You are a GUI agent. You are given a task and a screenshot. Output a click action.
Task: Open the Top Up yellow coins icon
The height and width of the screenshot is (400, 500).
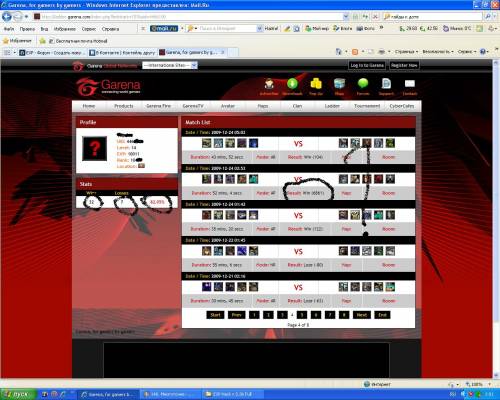tap(316, 84)
